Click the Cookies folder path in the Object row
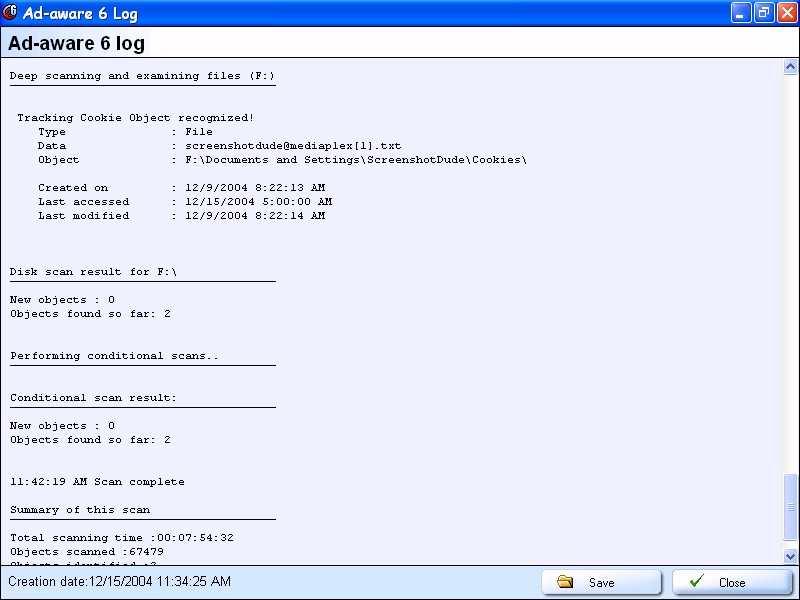 coord(356,160)
